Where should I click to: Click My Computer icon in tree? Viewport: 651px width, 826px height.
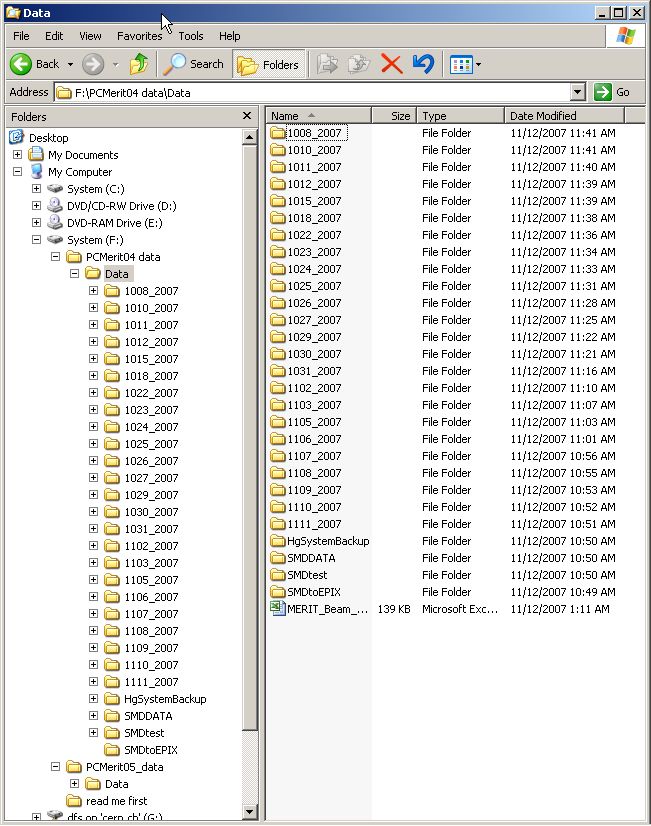36,171
